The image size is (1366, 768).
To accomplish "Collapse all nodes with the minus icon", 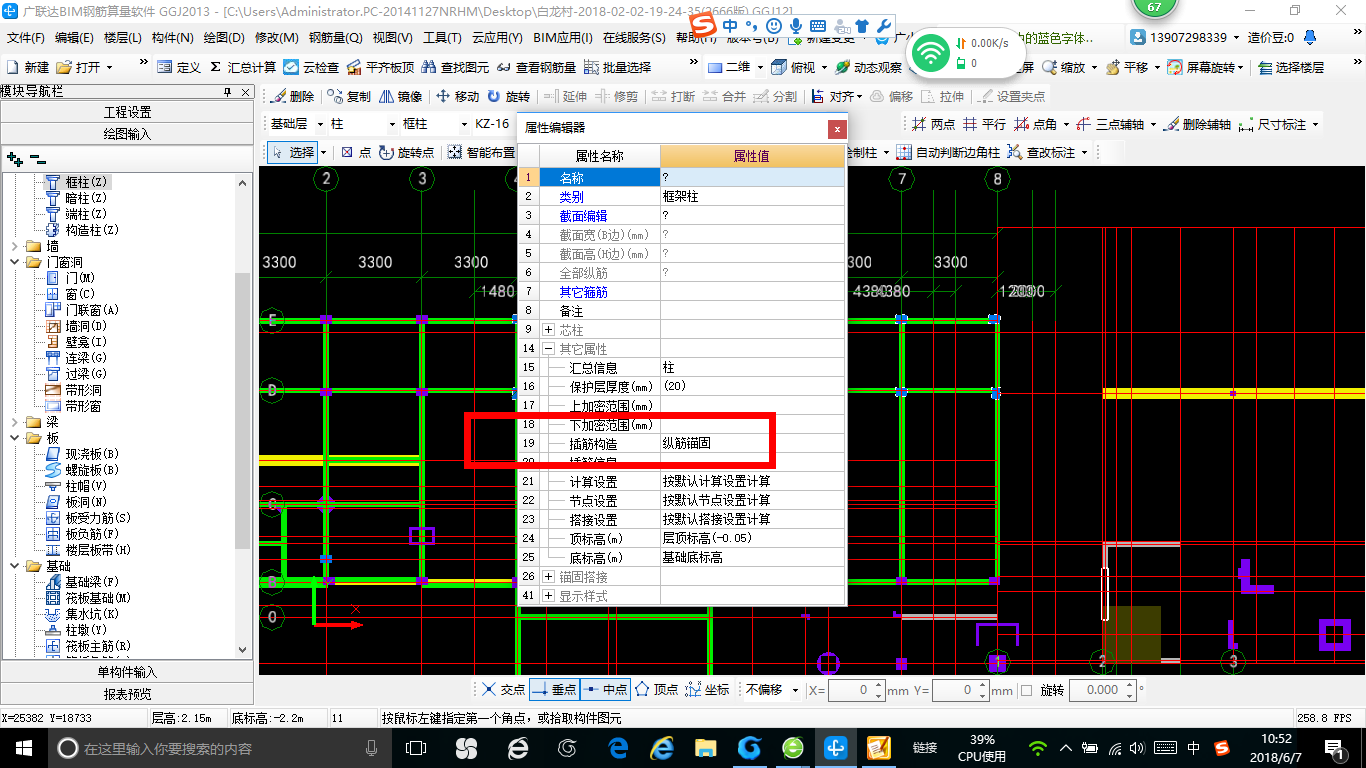I will (37, 159).
